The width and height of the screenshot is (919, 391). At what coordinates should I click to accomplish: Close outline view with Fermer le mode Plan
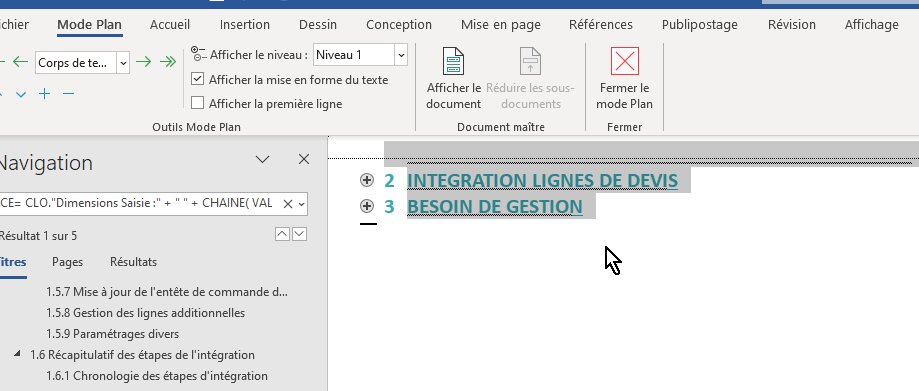tap(624, 79)
